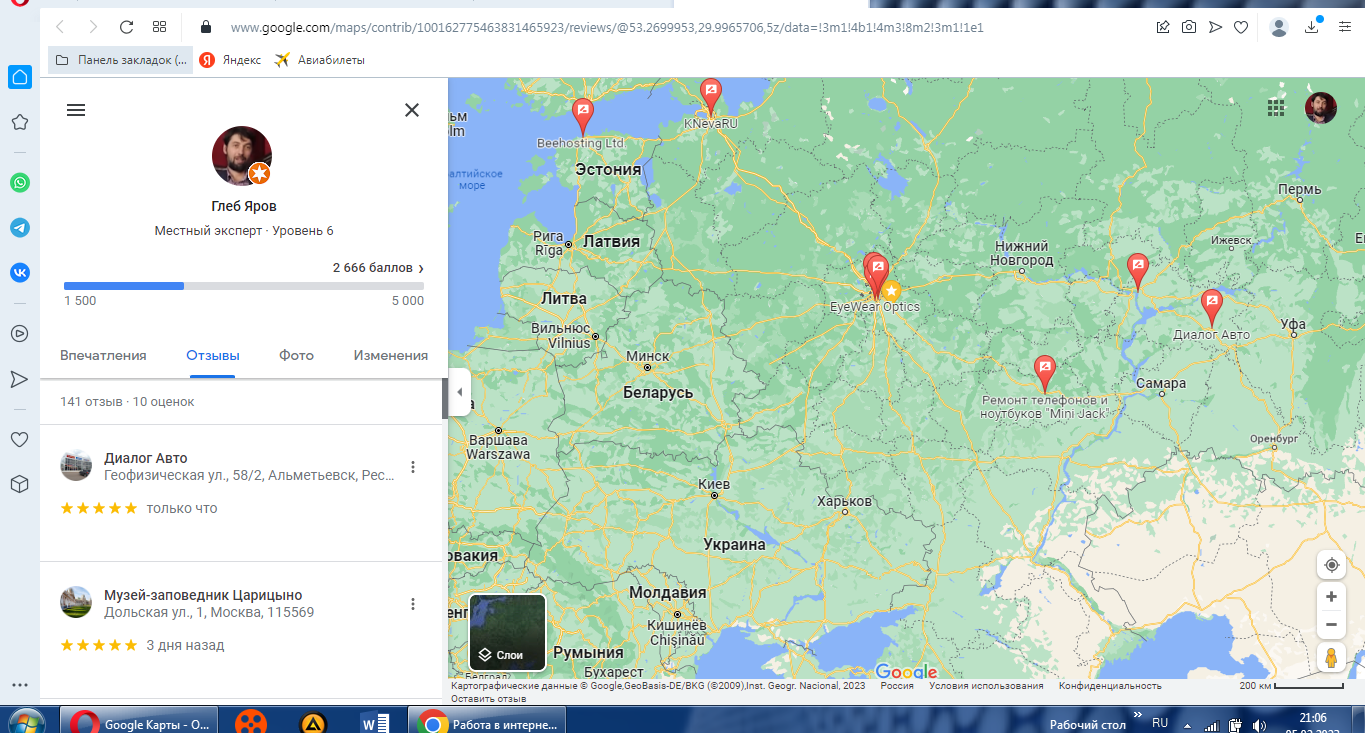Open the Opera menu logo
Viewport: 1365px width, 733px height.
pos(19,4)
